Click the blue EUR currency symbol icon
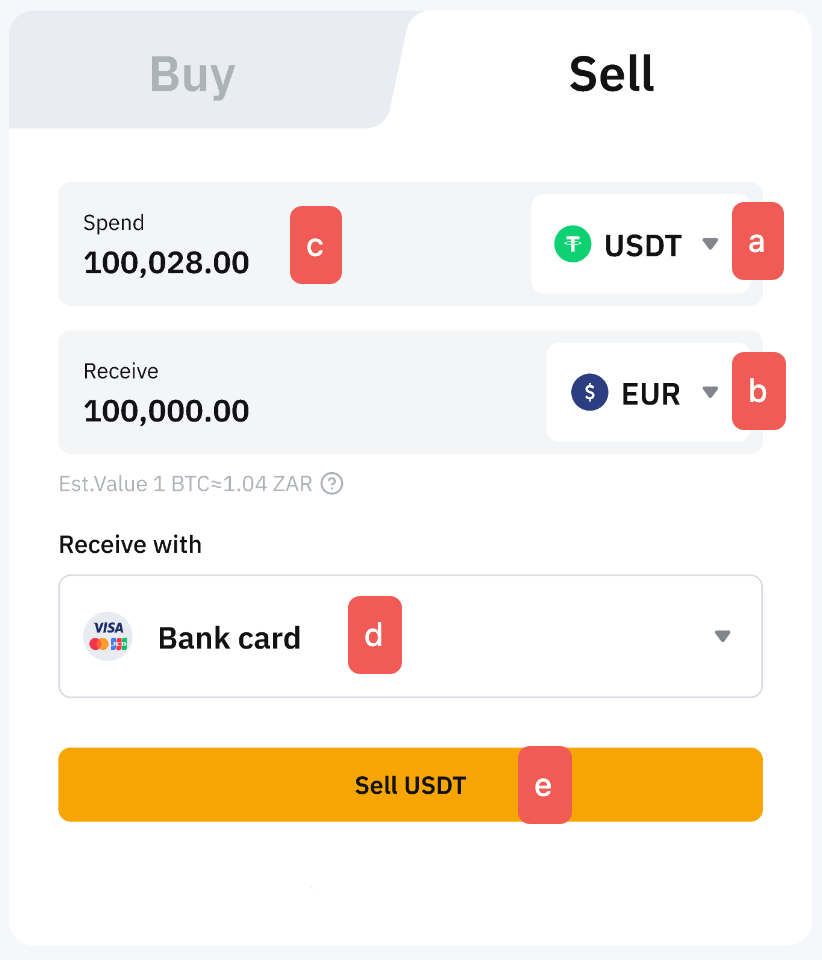Viewport: 822px width, 960px height. (x=590, y=393)
